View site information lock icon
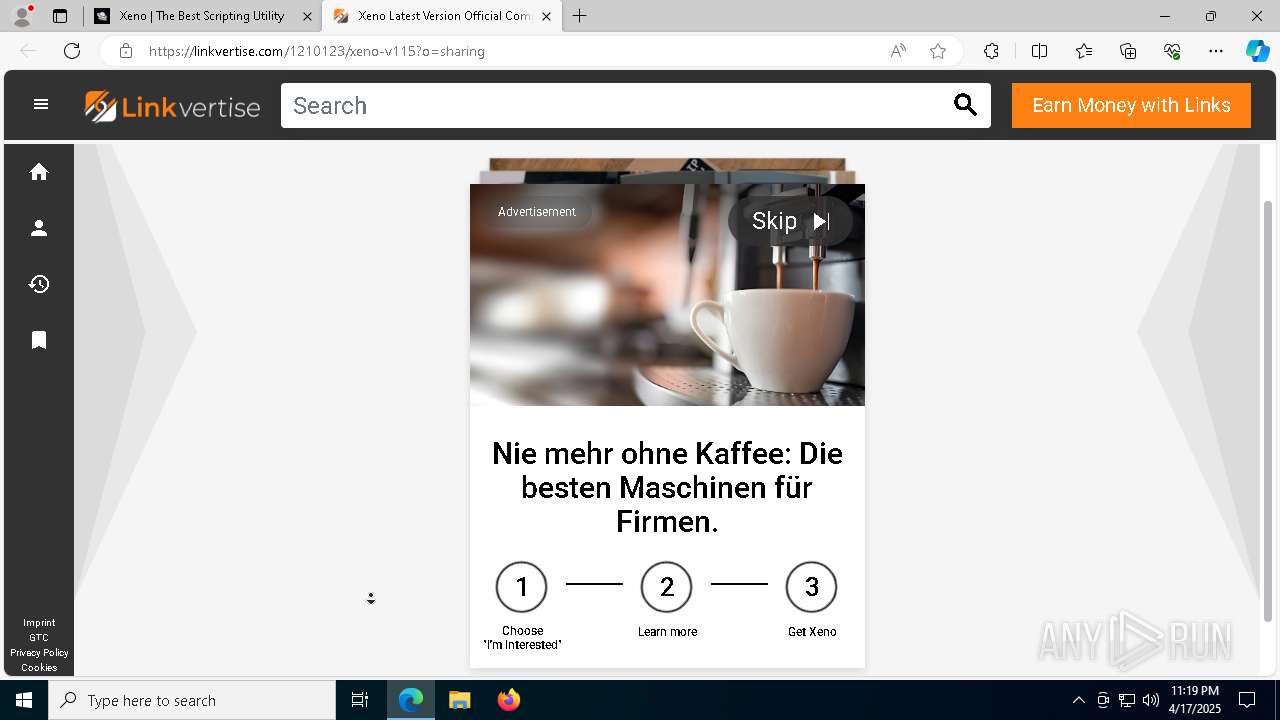Screen dimensions: 1280x720 126,51
